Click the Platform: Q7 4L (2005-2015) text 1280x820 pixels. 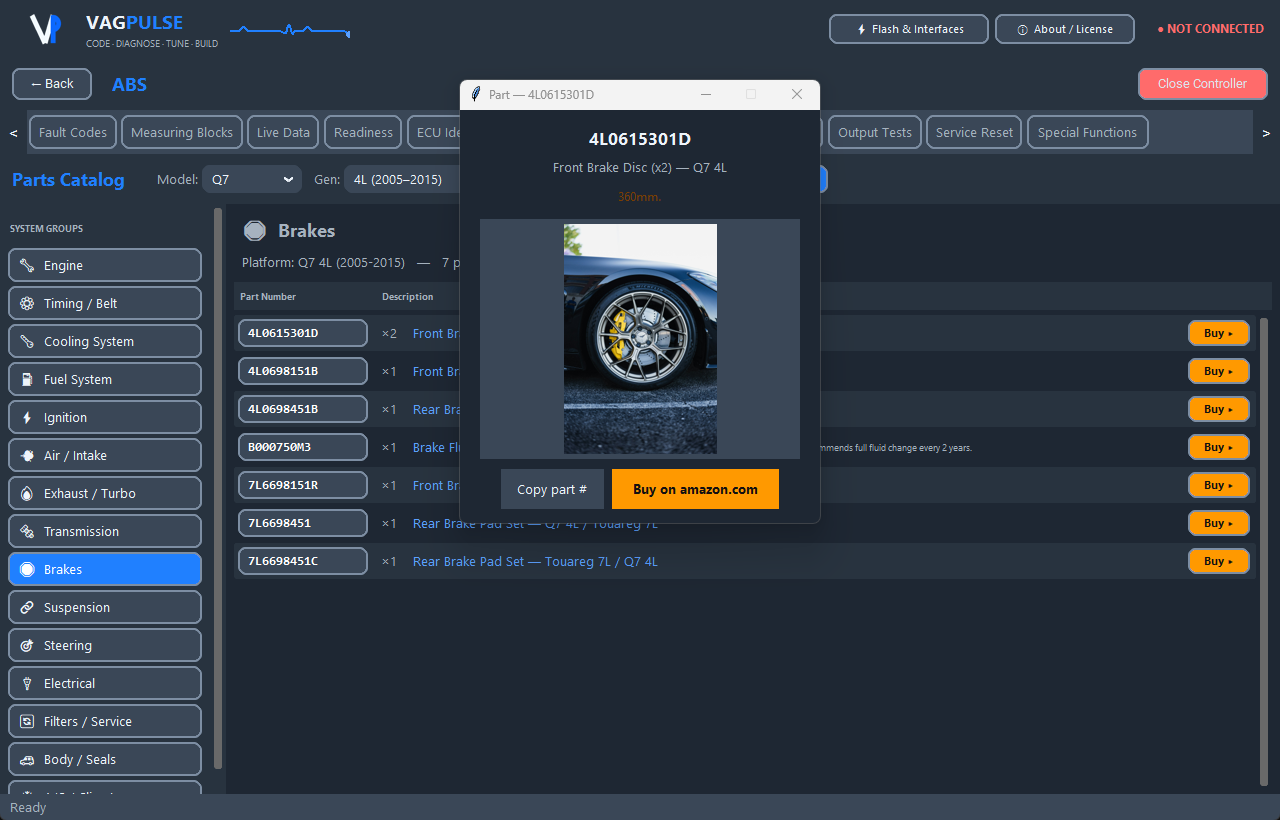pyautogui.click(x=323, y=263)
